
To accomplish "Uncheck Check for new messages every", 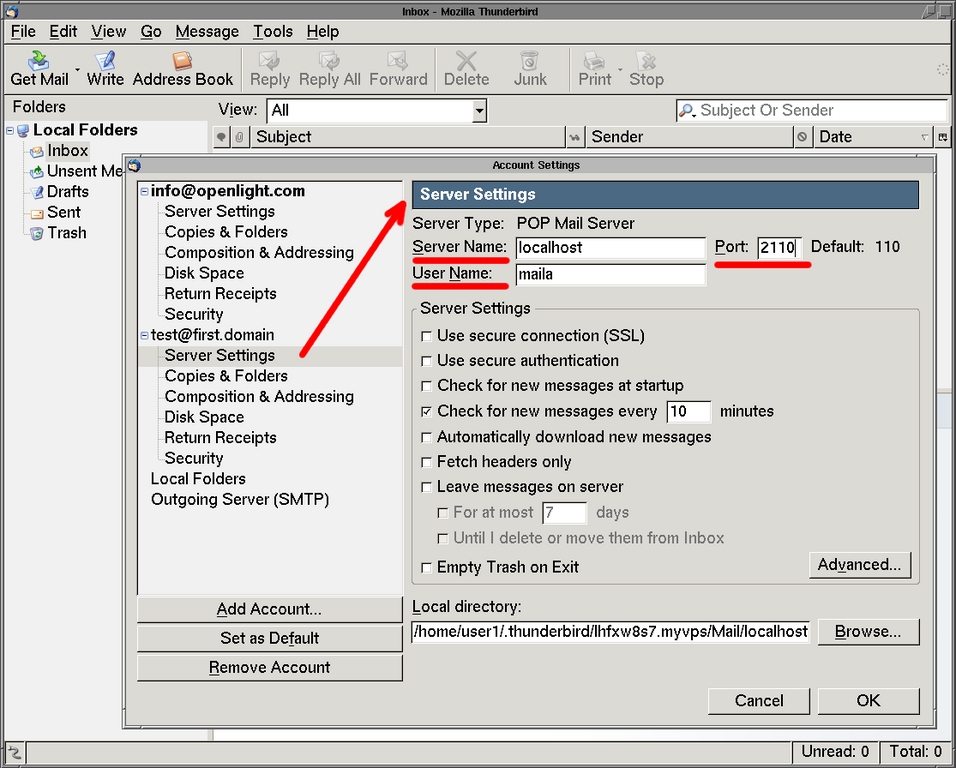I will [427, 411].
